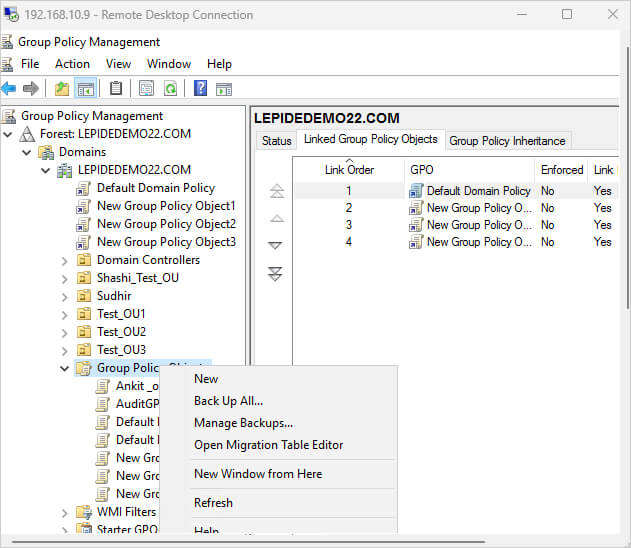Click the Properties sheet toolbar icon
631x548 pixels.
point(146,88)
